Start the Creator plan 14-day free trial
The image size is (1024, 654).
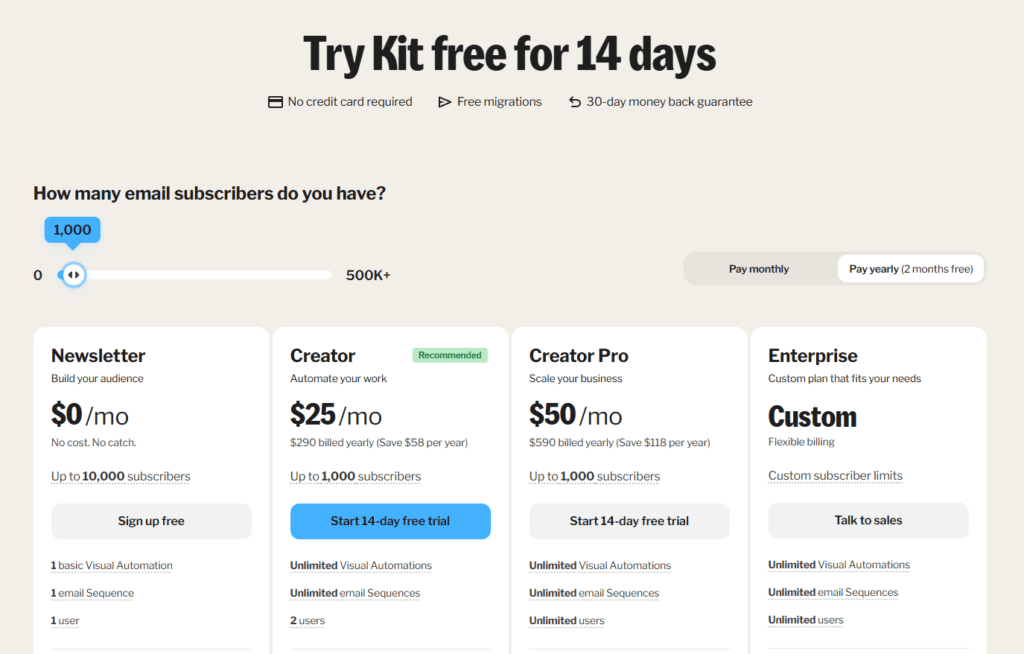(390, 521)
